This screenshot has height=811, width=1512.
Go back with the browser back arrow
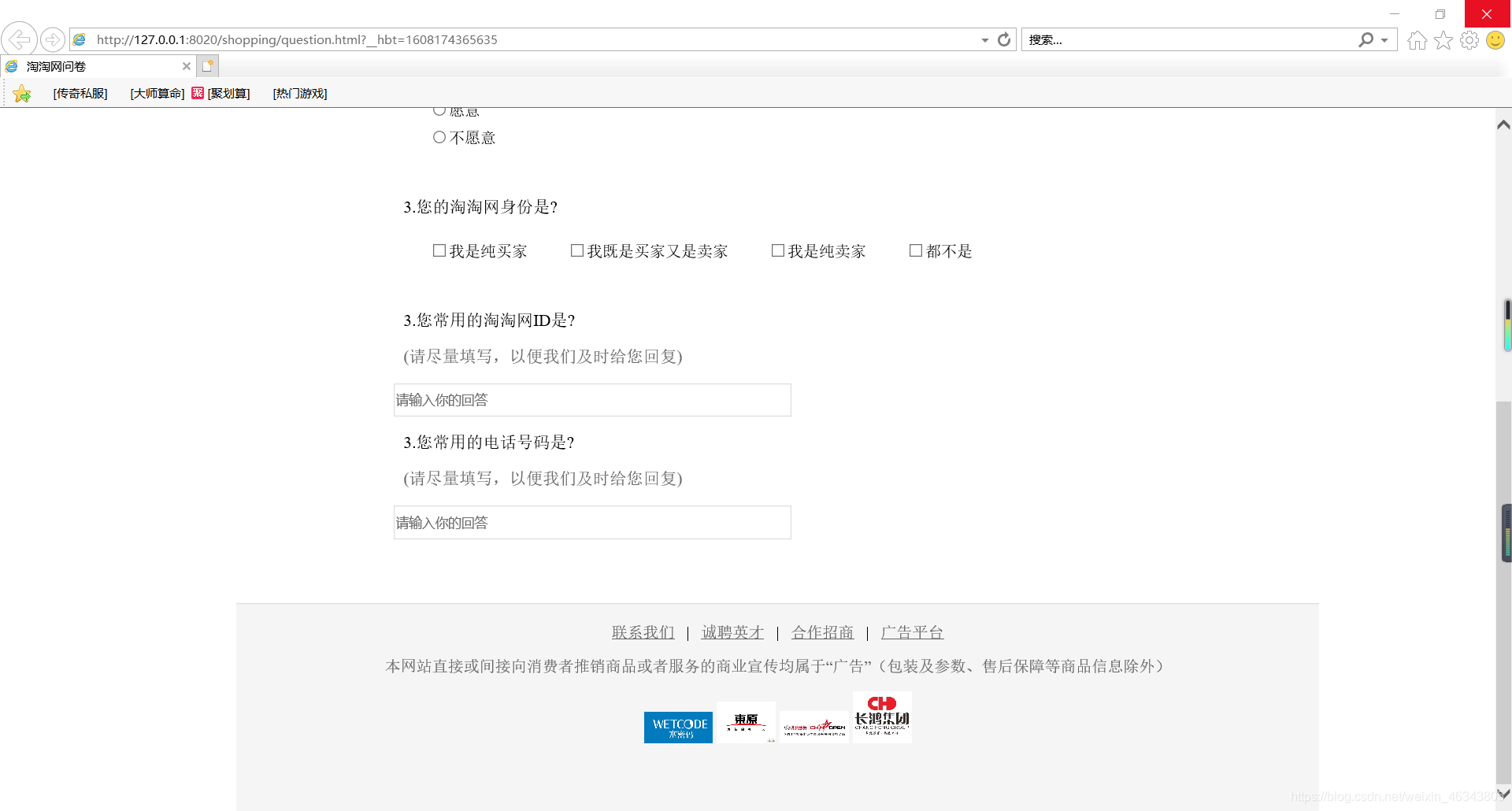pos(19,39)
